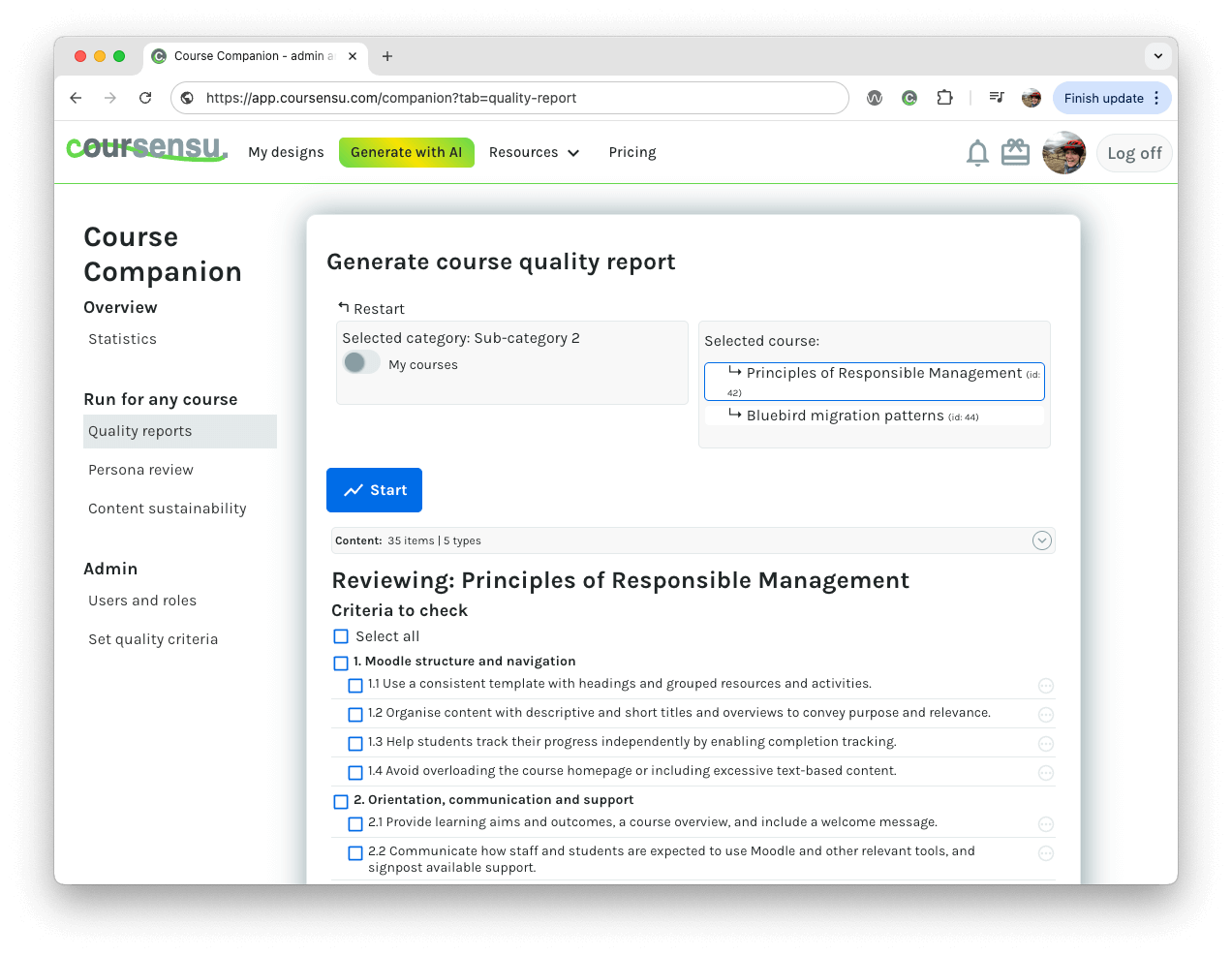The height and width of the screenshot is (956, 1232).
Task: Select Bluebird migration patterns course
Action: [845, 416]
